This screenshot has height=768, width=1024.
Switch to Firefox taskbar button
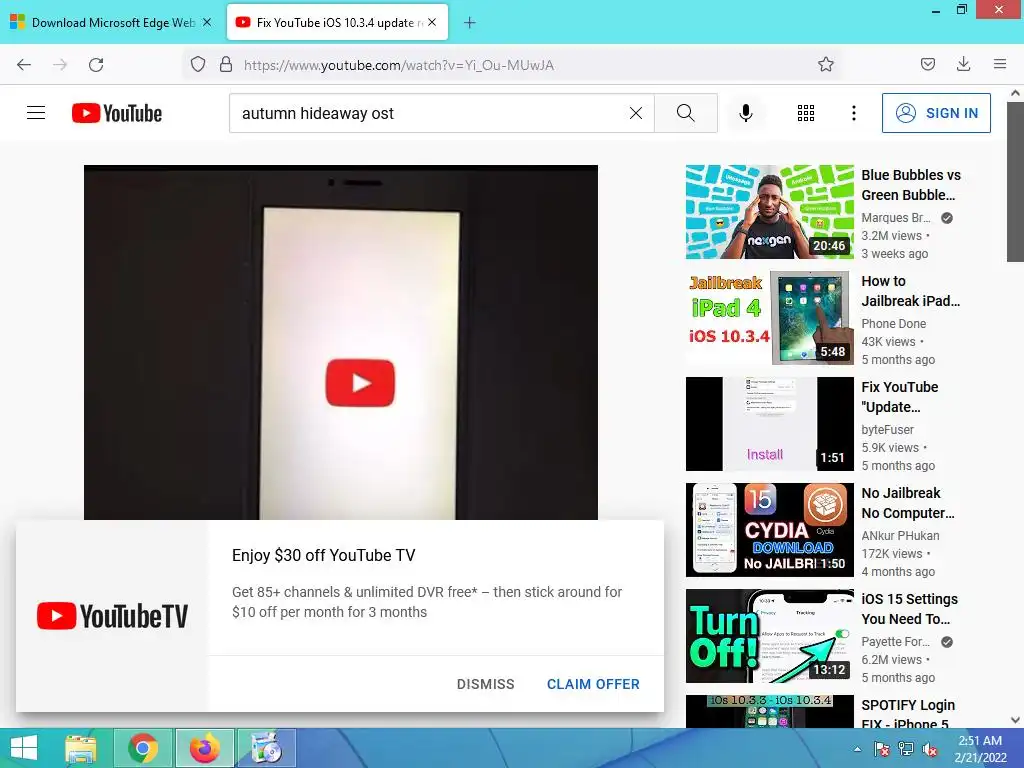point(204,748)
